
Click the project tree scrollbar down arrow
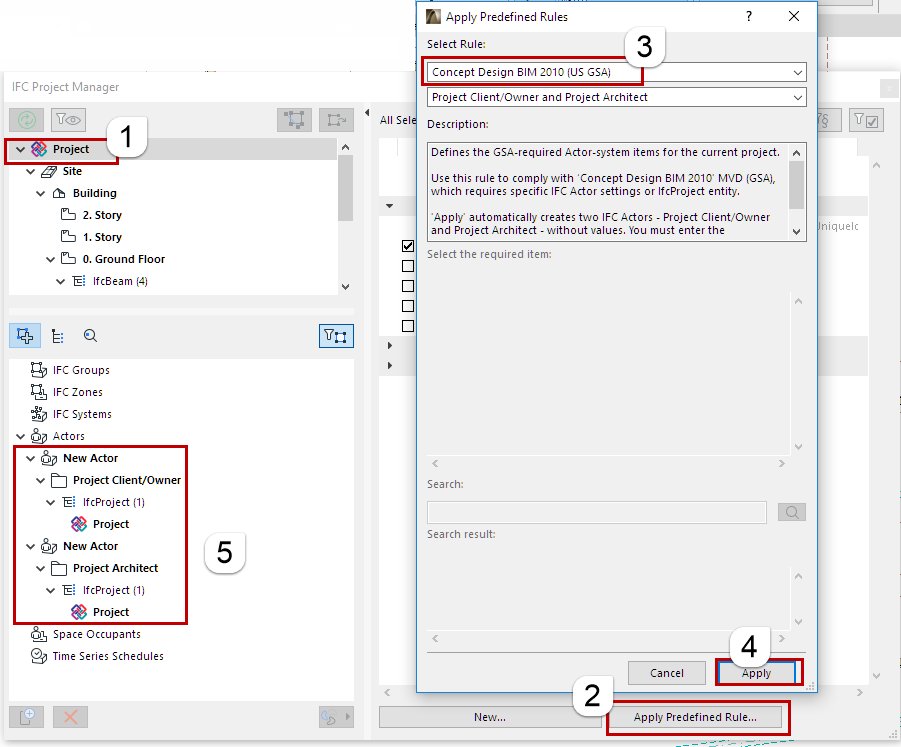coord(345,287)
